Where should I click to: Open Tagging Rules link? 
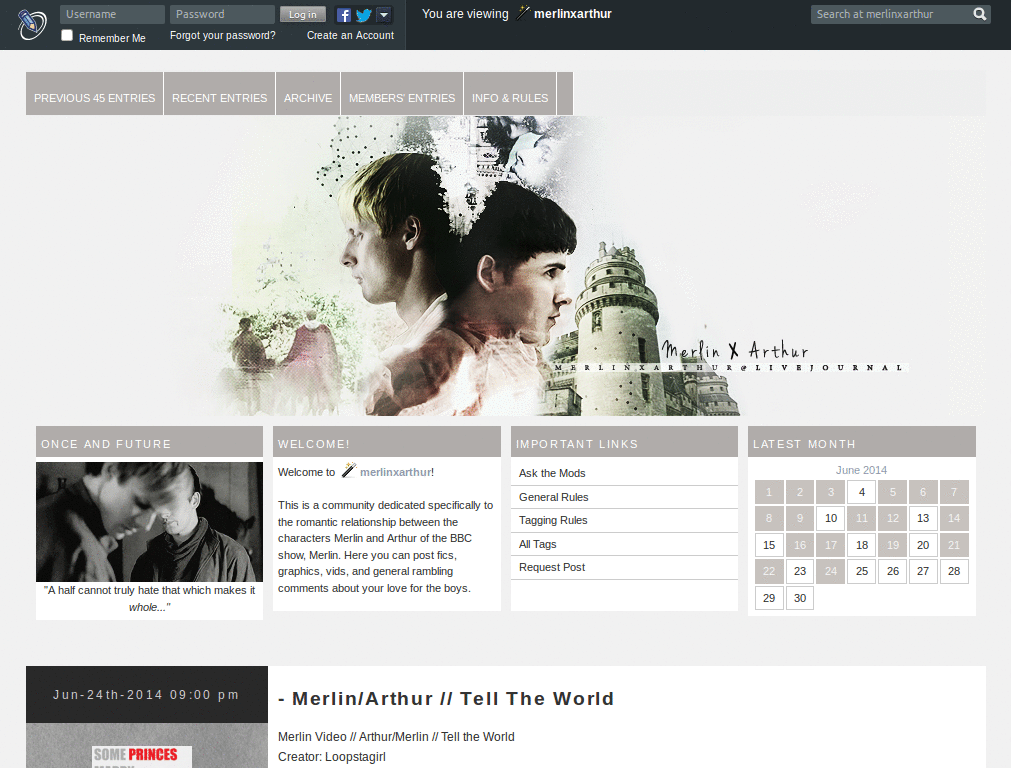click(553, 520)
